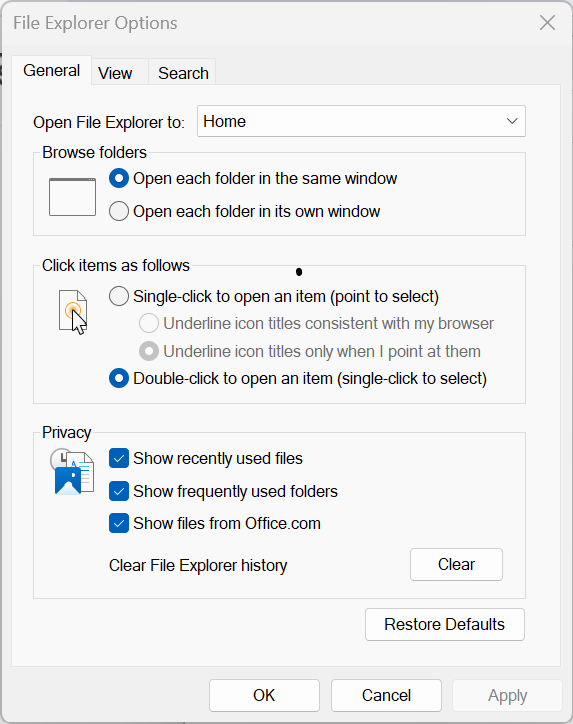Cancel the dialog changes
The image size is (573, 724).
(386, 695)
